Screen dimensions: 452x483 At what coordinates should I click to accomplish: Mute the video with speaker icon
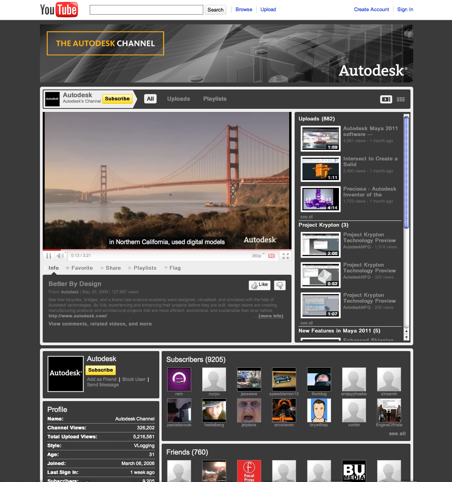60,256
